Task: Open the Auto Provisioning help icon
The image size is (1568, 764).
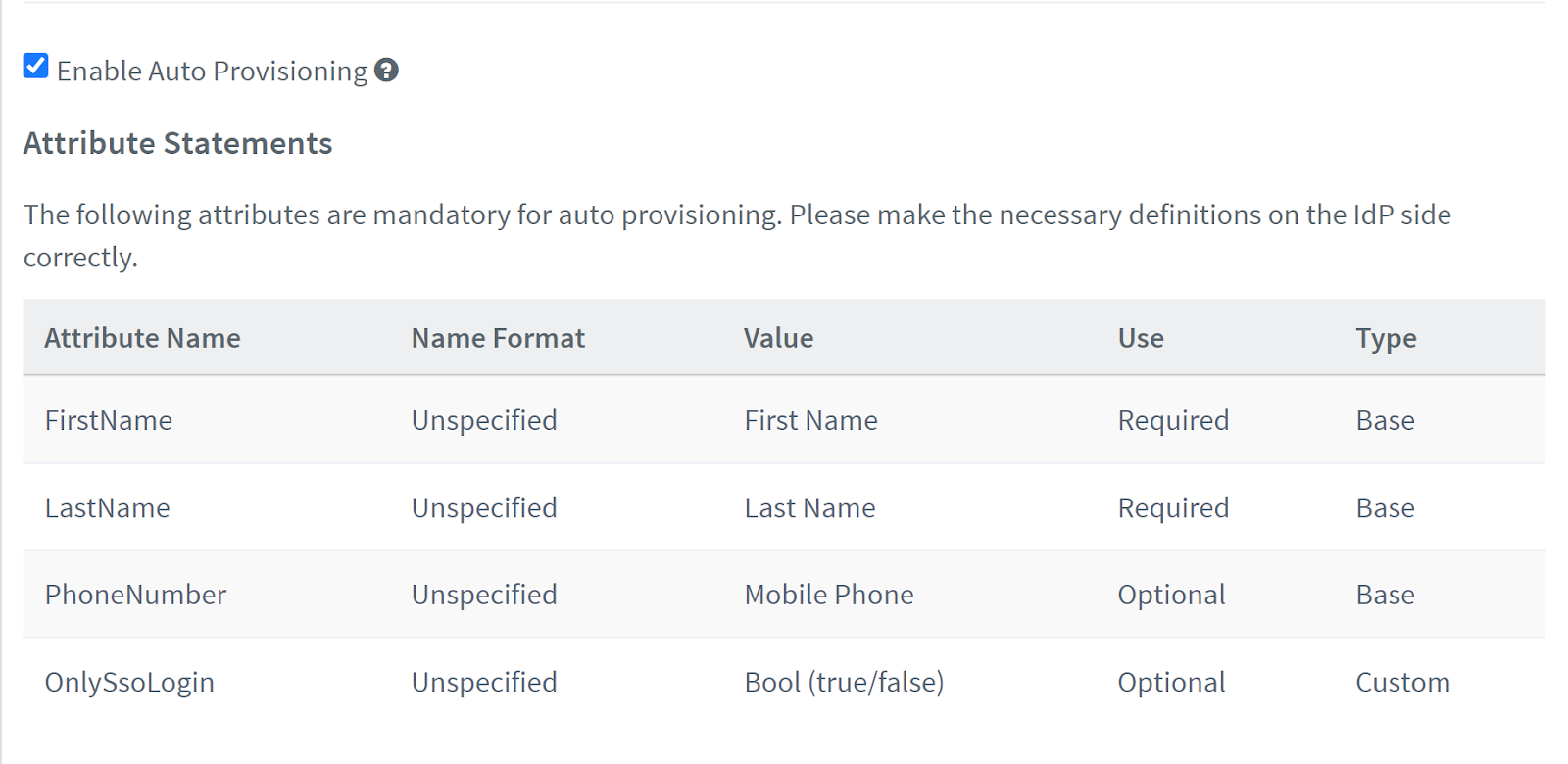Action: [x=386, y=71]
